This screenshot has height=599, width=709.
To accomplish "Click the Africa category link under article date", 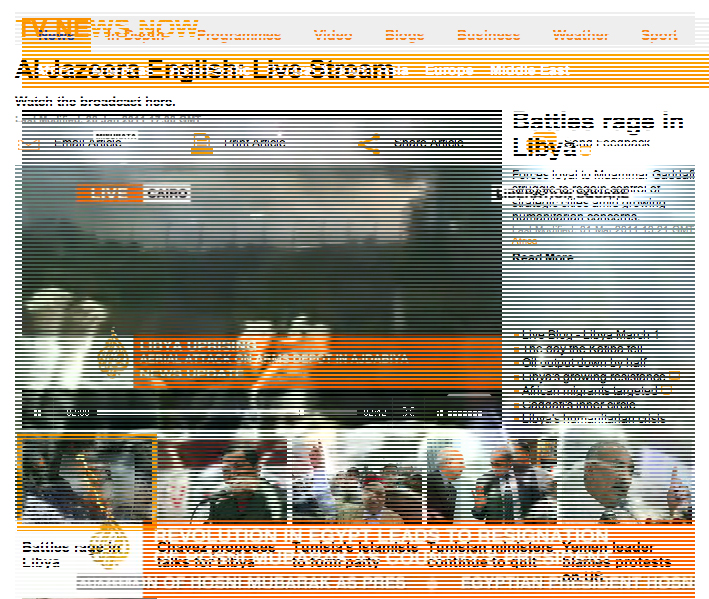I will click(x=525, y=241).
